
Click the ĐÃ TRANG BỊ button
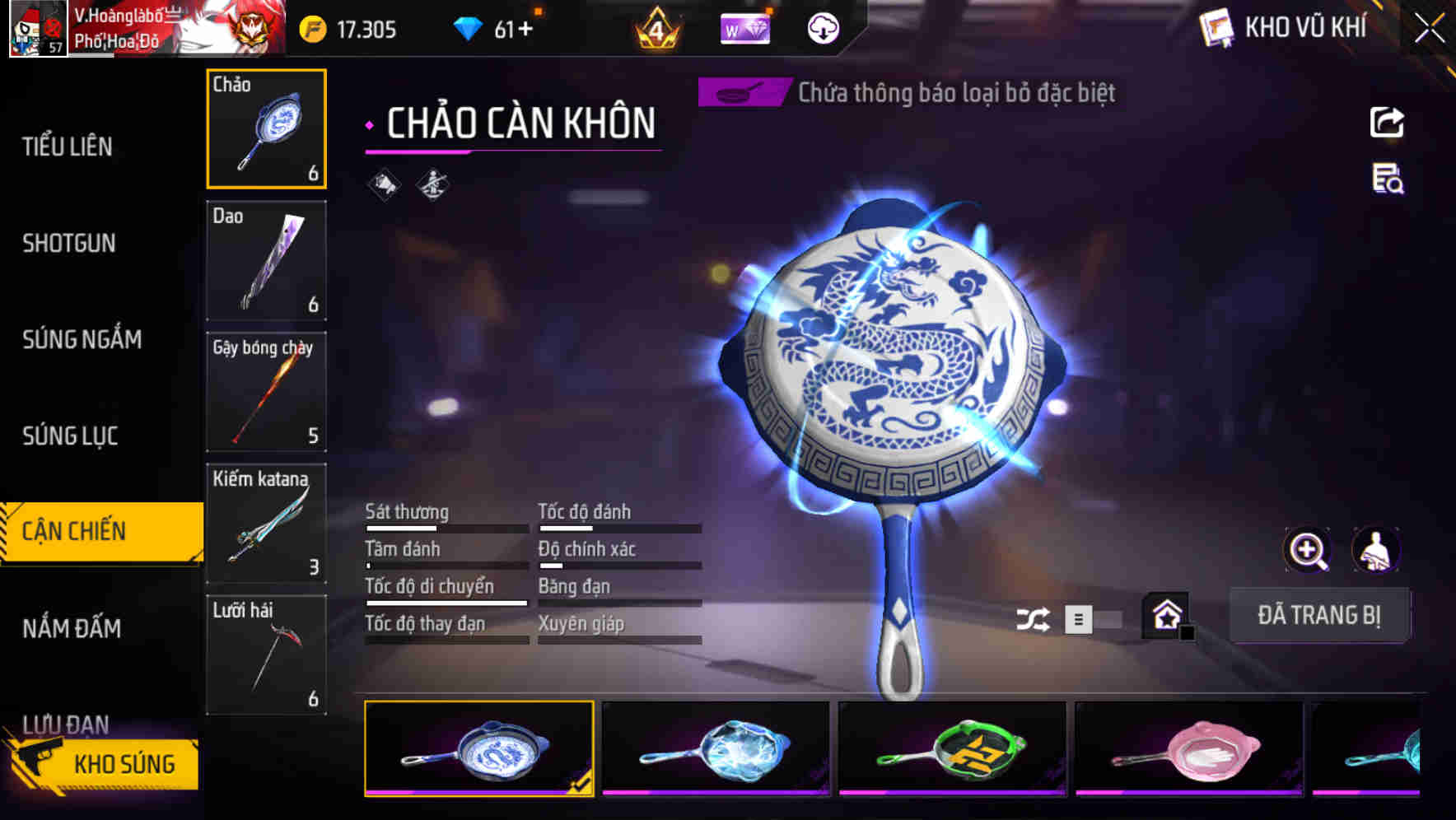tap(1319, 615)
